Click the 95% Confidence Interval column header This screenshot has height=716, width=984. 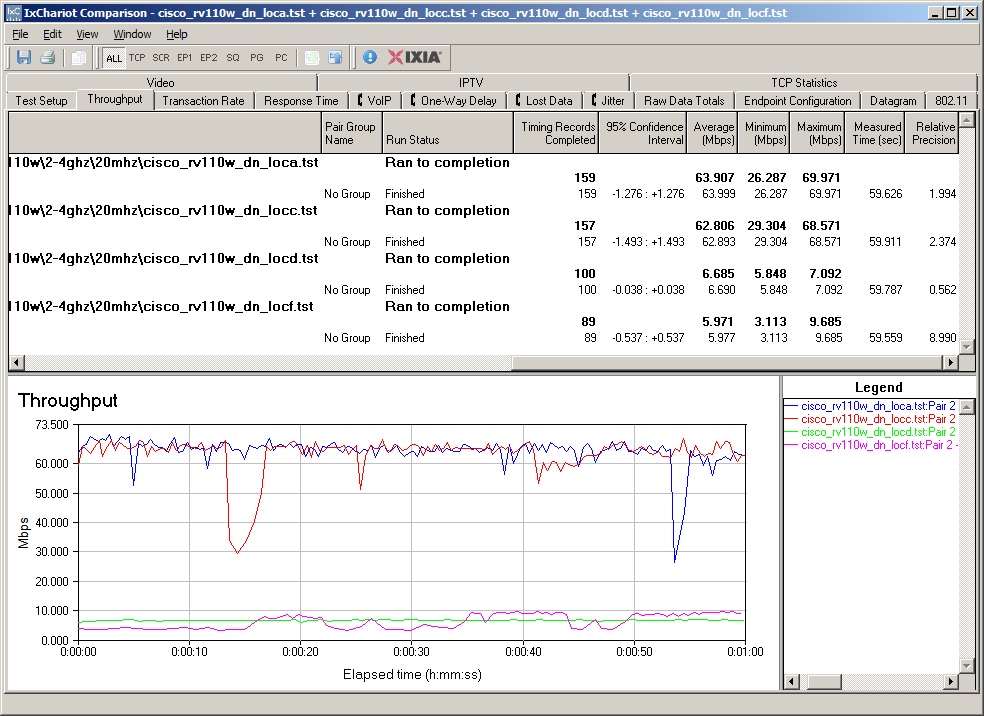pos(643,133)
